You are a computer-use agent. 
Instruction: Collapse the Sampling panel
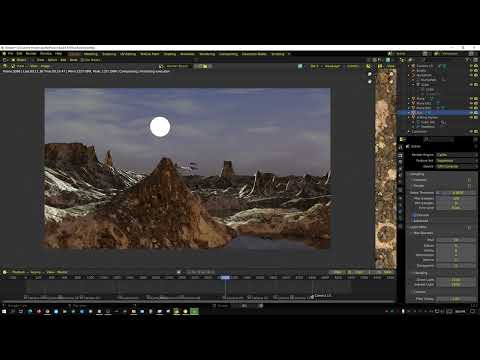pyautogui.click(x=417, y=174)
